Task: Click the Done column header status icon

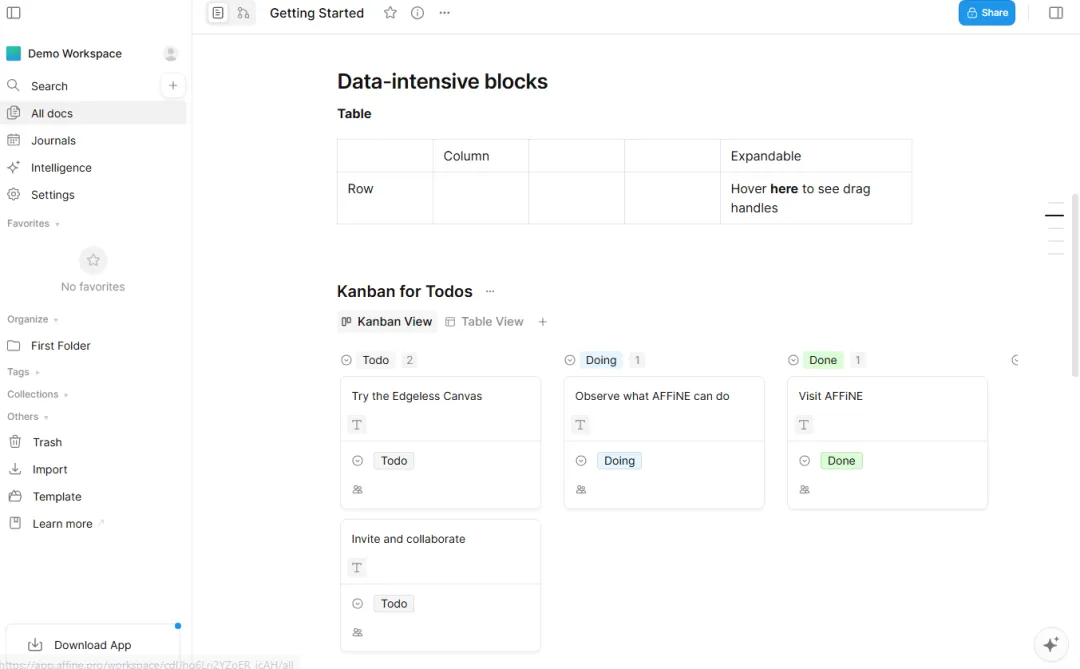Action: [793, 360]
